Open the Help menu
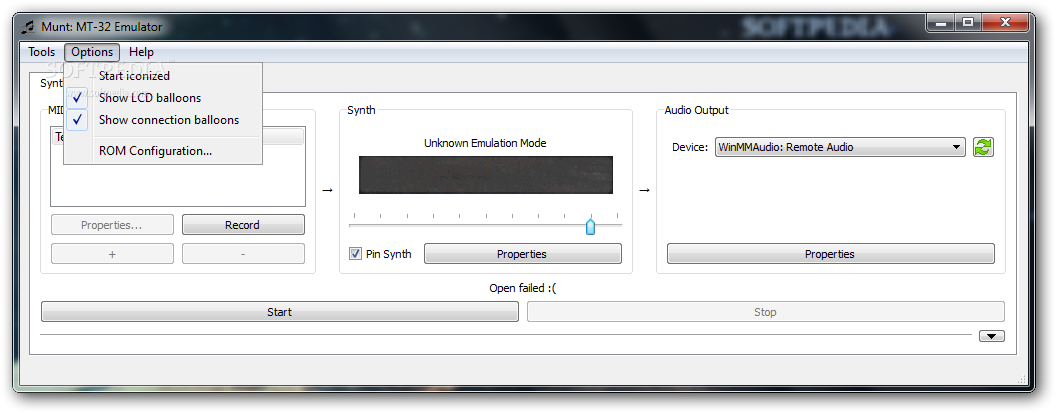Viewport: 1056px width, 413px height. click(141, 52)
